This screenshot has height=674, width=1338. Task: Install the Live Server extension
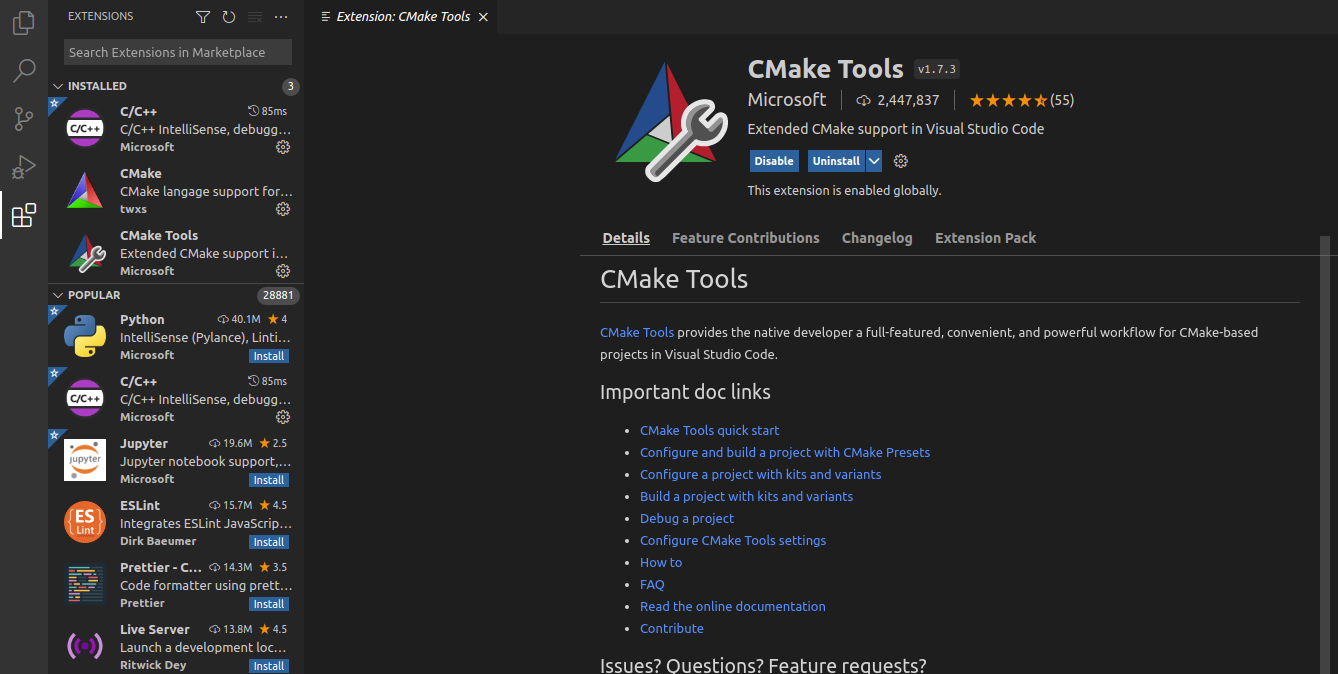[269, 666]
